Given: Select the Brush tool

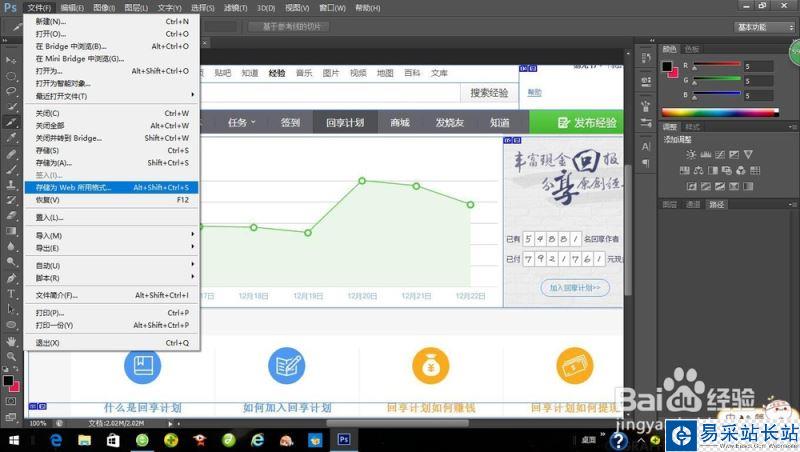Looking at the screenshot, I should coord(11,169).
